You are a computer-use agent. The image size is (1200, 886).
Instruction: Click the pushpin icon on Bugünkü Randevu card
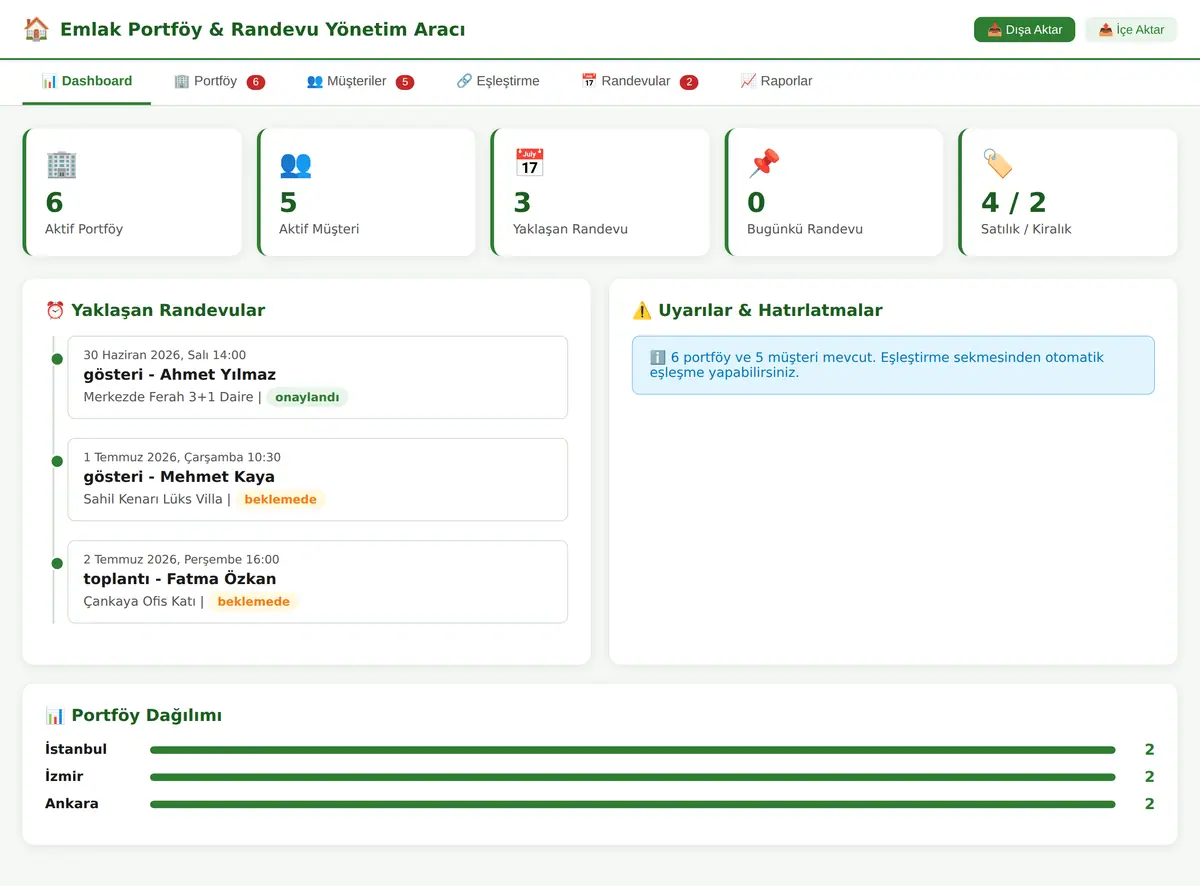(x=763, y=164)
